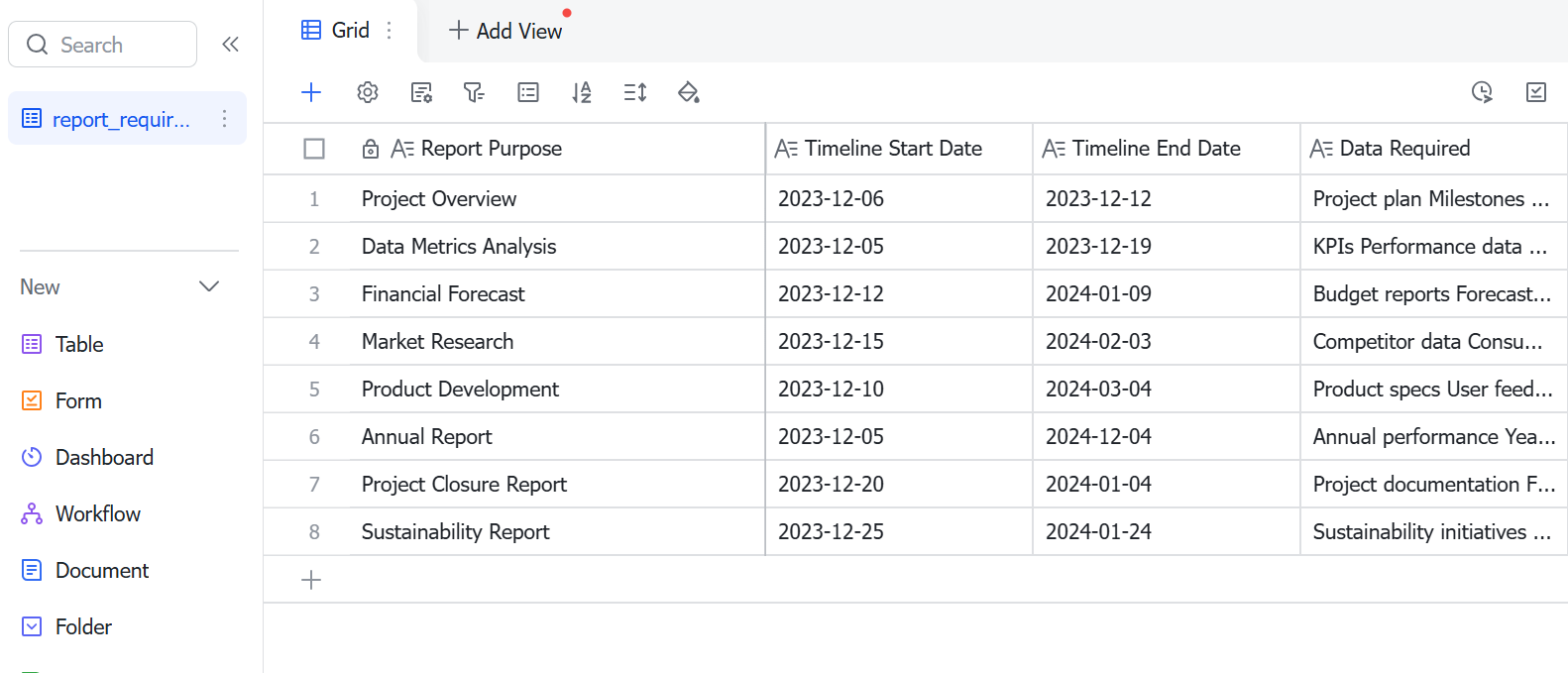Select the Product Development cell

557,390
